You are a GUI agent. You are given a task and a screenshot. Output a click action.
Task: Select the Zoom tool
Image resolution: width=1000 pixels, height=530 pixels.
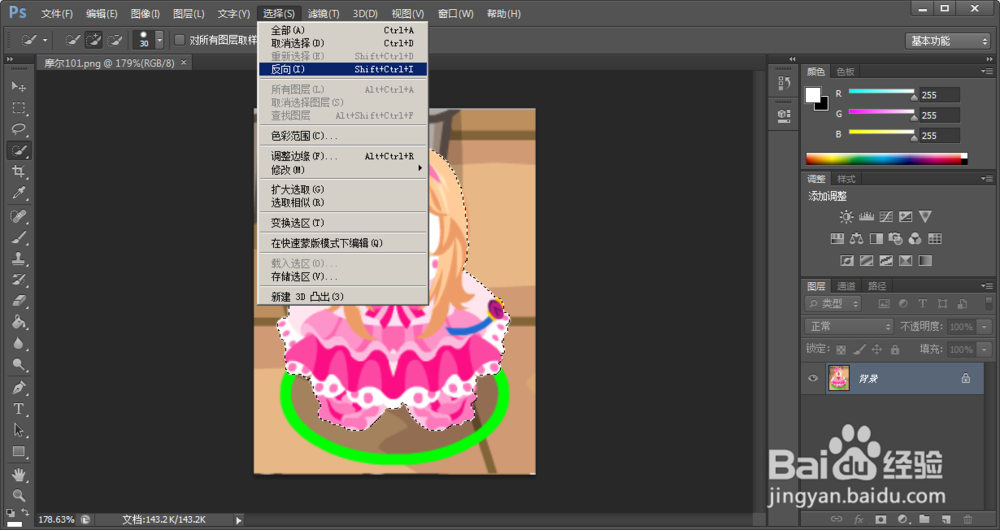[18, 495]
